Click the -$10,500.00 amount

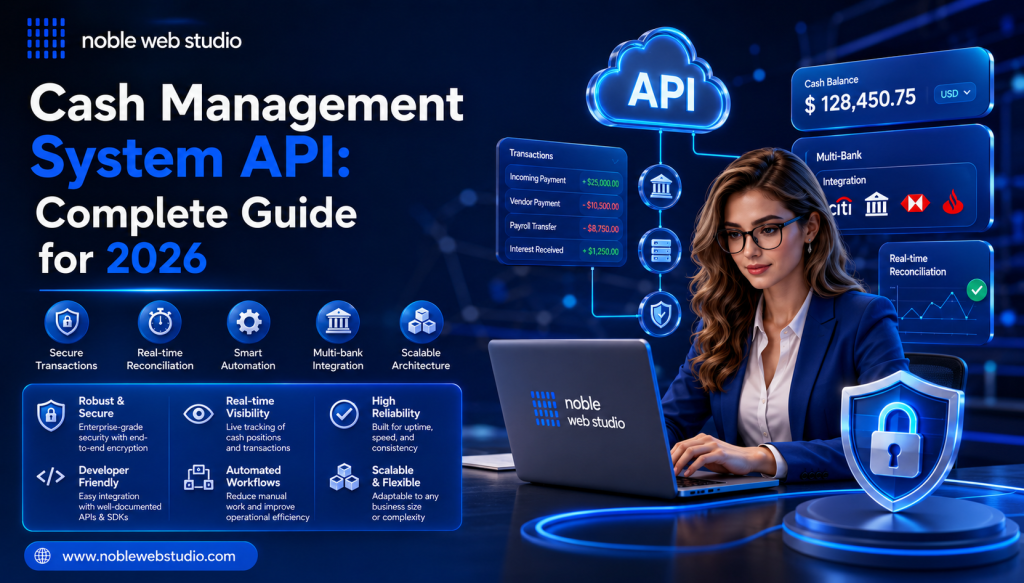pos(600,206)
